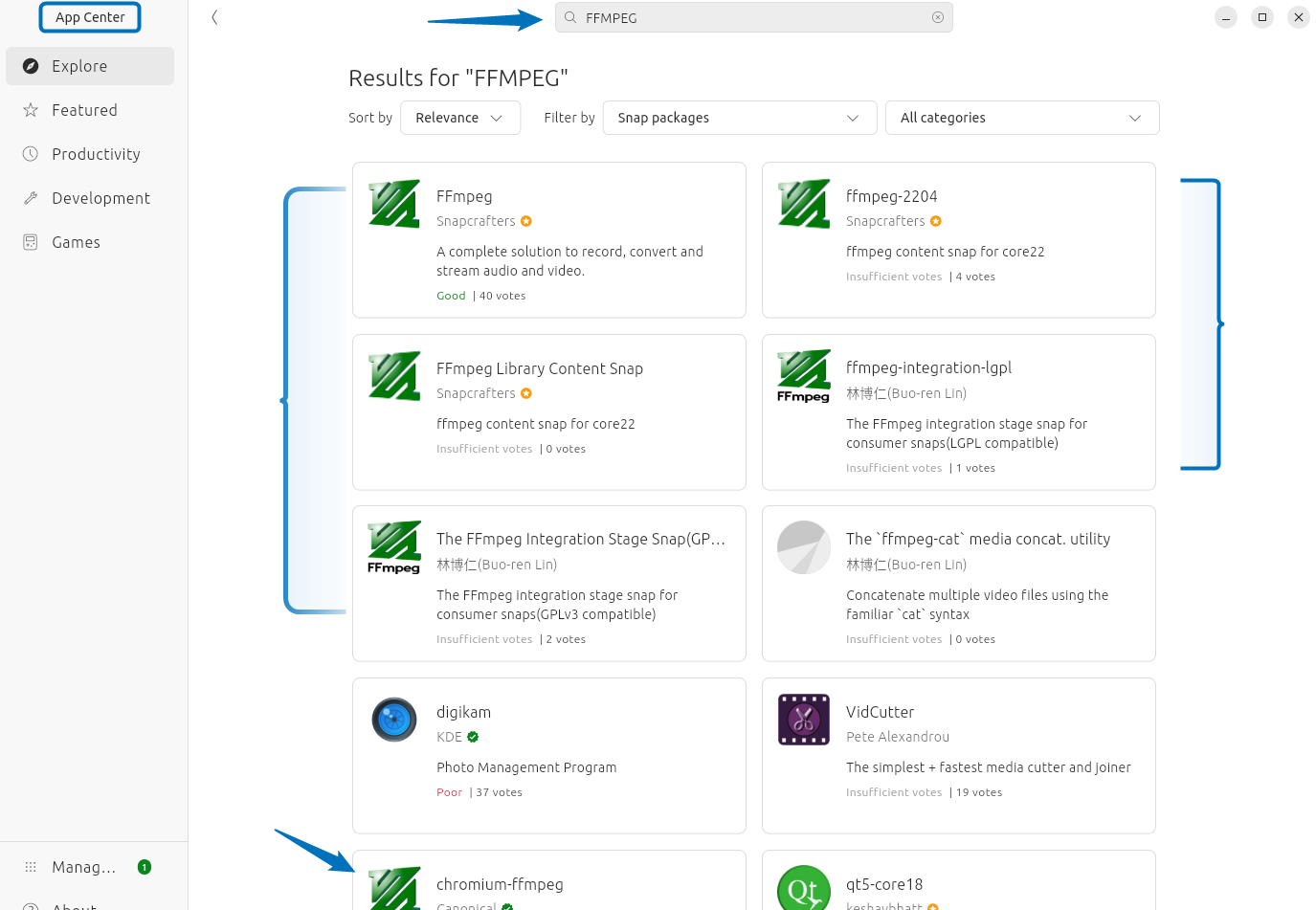Select the digikam app icon
This screenshot has width=1316, height=910.
(393, 720)
